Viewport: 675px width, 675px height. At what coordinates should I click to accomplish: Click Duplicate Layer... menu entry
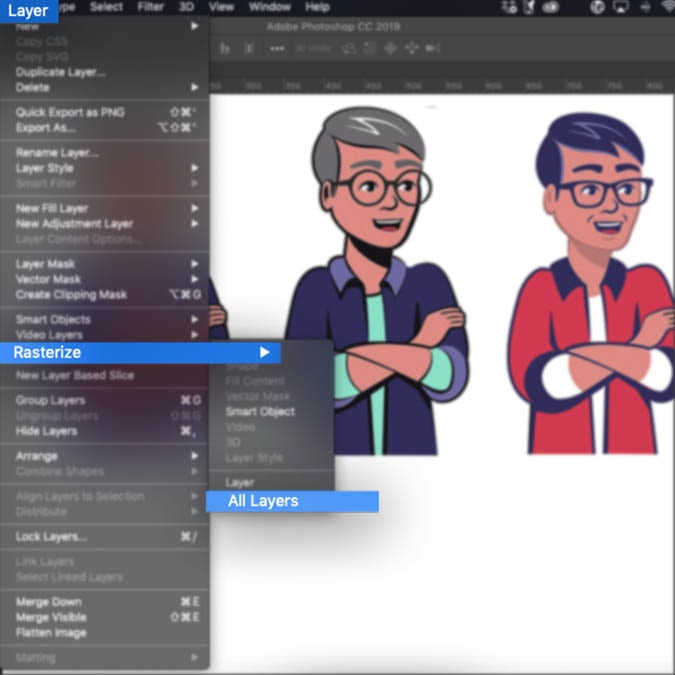click(x=60, y=72)
